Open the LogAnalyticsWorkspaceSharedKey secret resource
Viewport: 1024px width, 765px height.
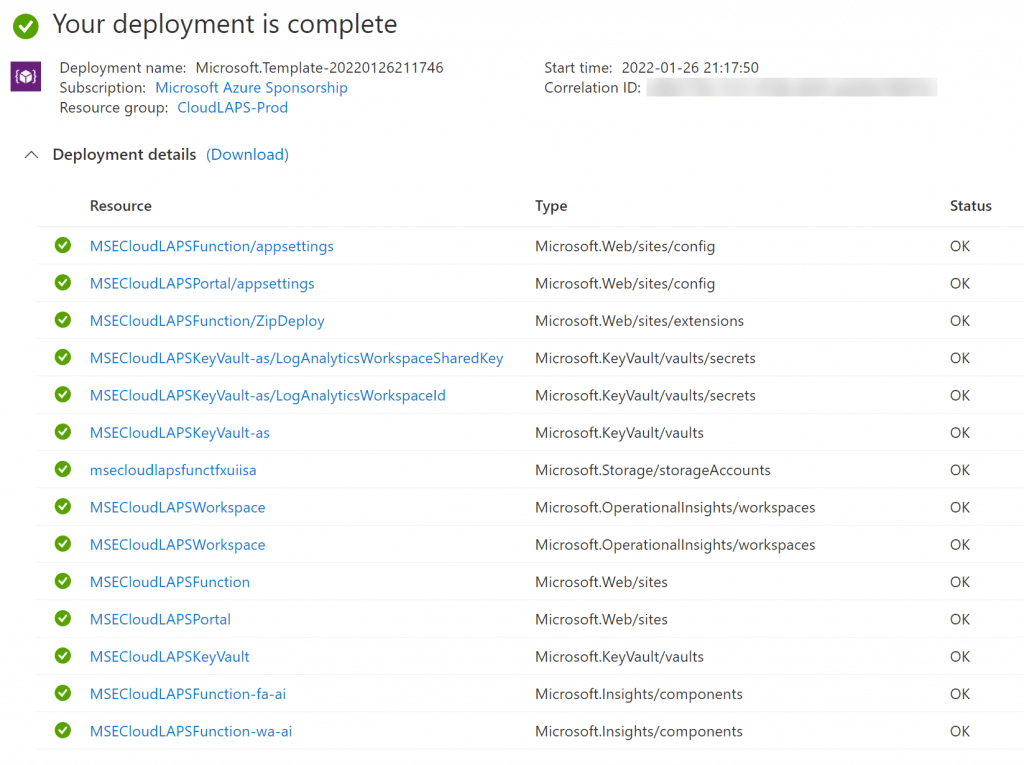click(x=296, y=358)
